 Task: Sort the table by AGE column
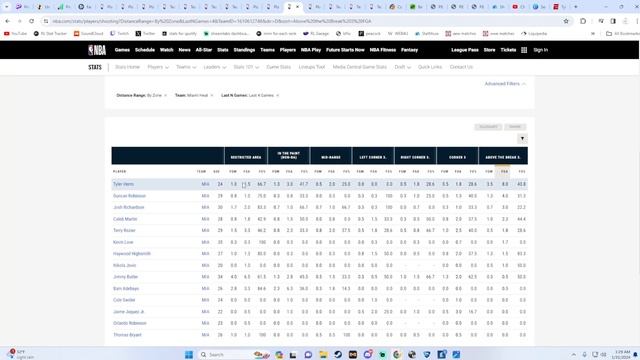(216, 171)
